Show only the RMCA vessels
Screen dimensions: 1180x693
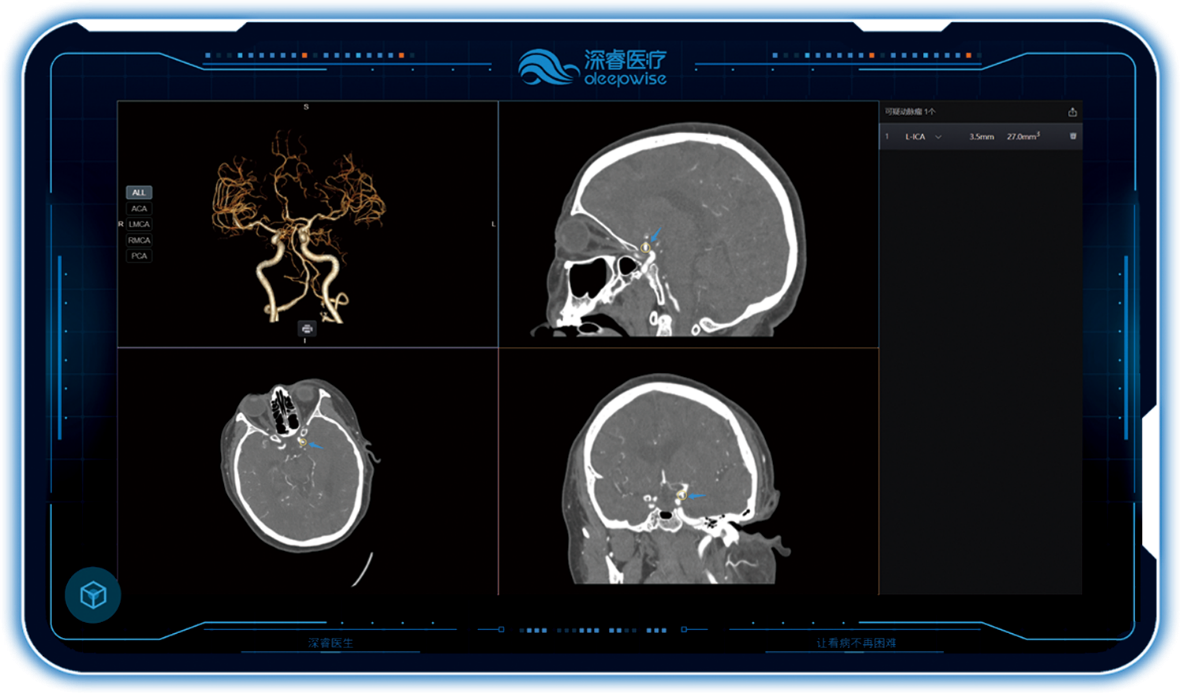139,240
